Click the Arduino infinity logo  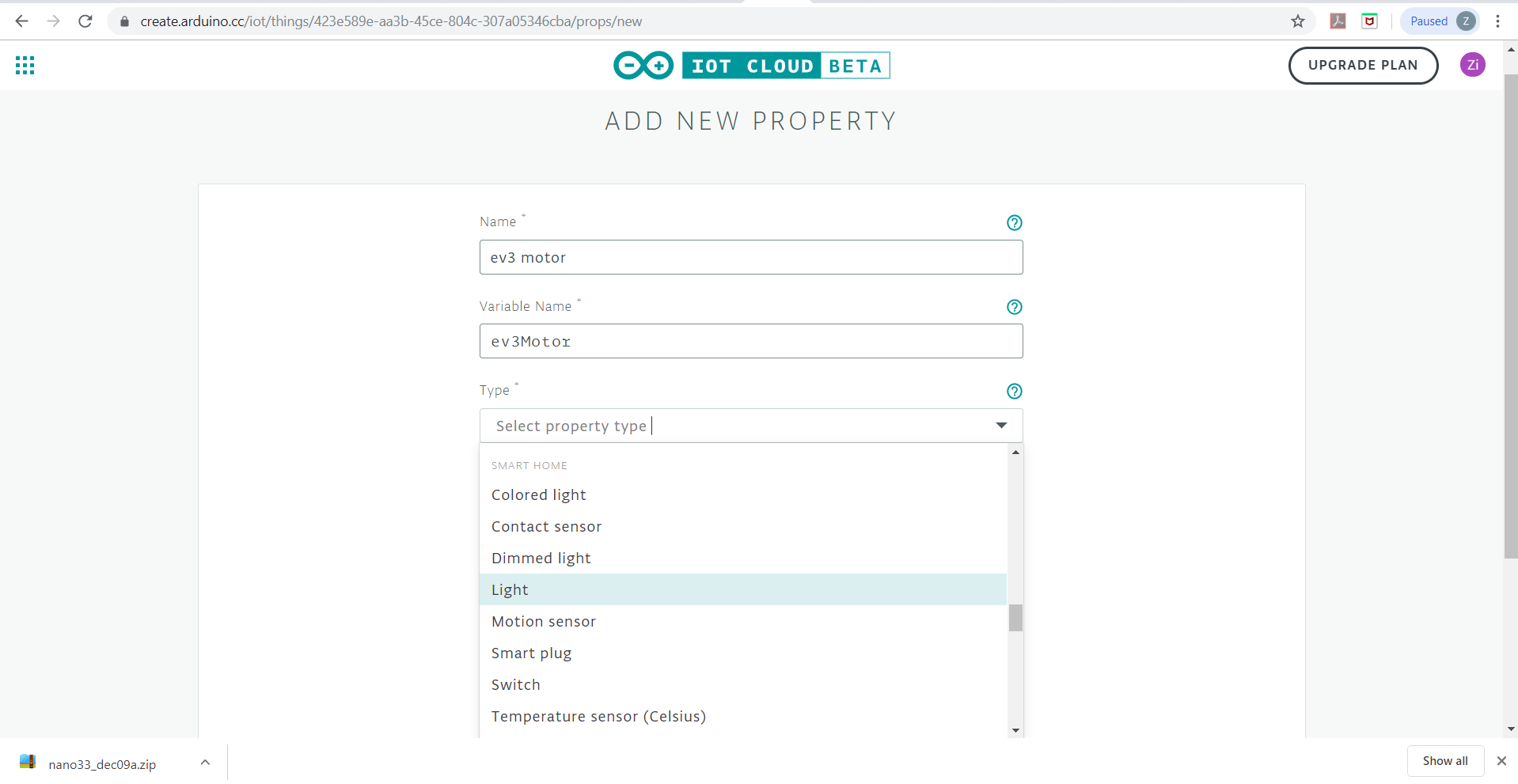click(x=643, y=66)
